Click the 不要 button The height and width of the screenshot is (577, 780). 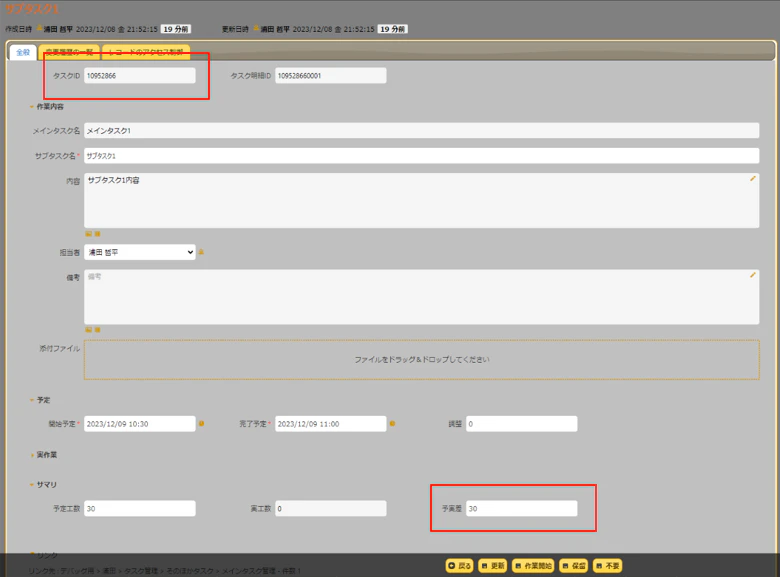tap(607, 566)
